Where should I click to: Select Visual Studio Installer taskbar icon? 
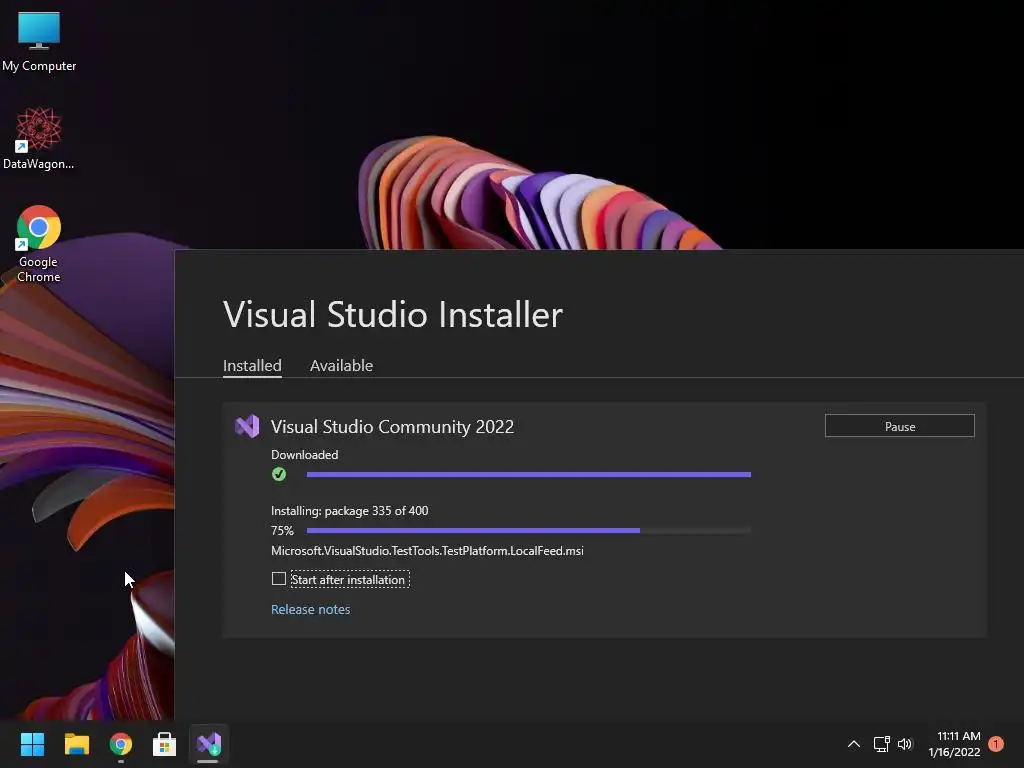(x=209, y=744)
